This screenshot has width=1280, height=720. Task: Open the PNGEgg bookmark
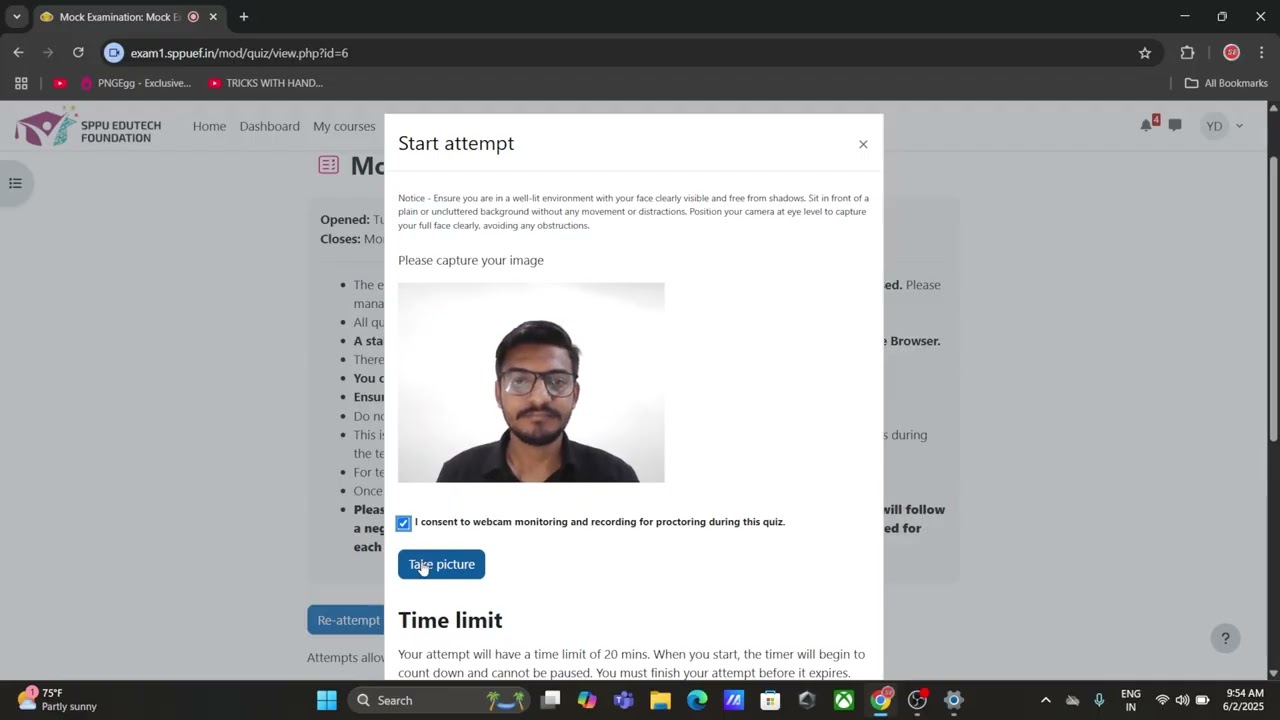(136, 83)
